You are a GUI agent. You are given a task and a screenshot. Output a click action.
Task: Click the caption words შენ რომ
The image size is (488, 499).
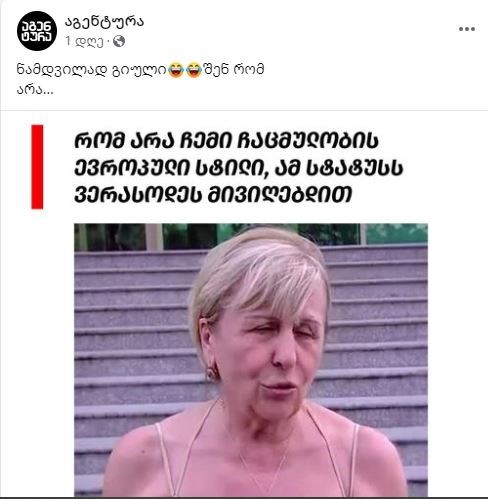tap(233, 70)
